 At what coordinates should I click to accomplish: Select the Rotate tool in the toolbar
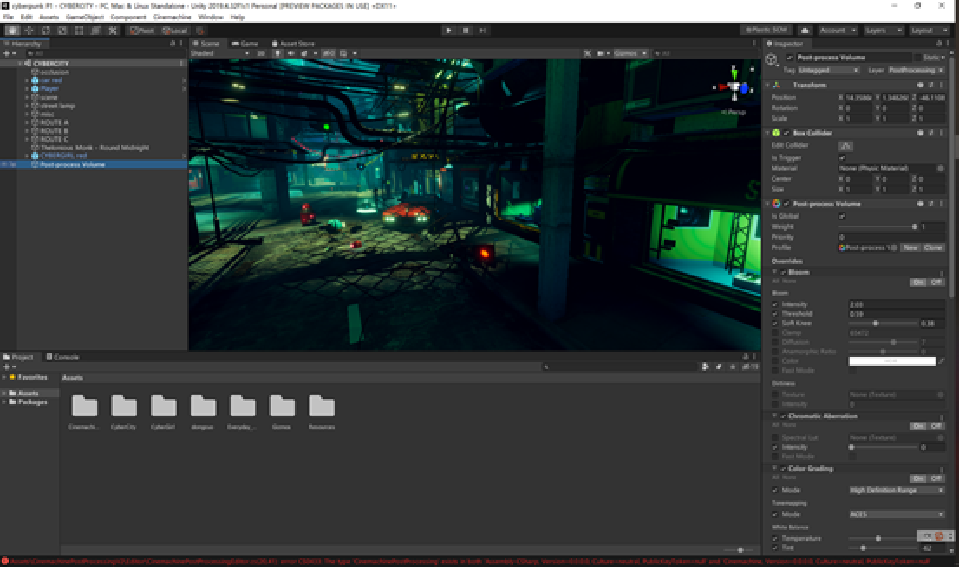[x=46, y=30]
